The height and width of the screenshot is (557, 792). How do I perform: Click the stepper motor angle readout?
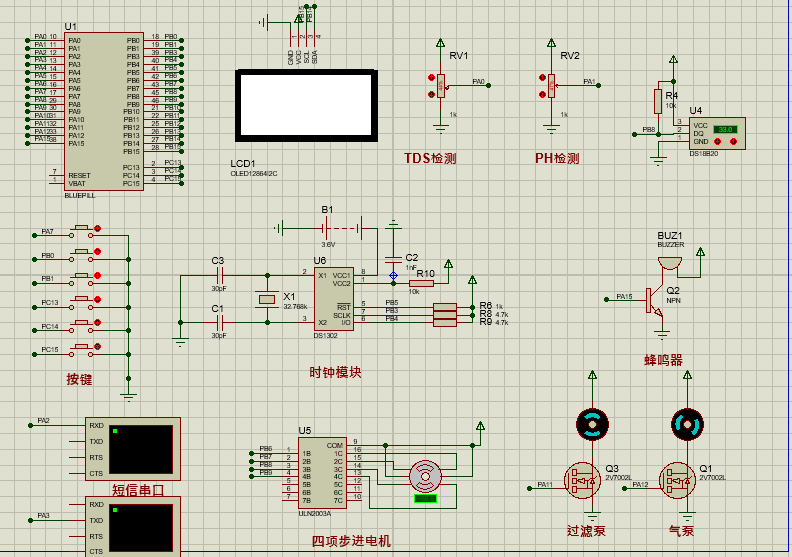click(x=425, y=498)
